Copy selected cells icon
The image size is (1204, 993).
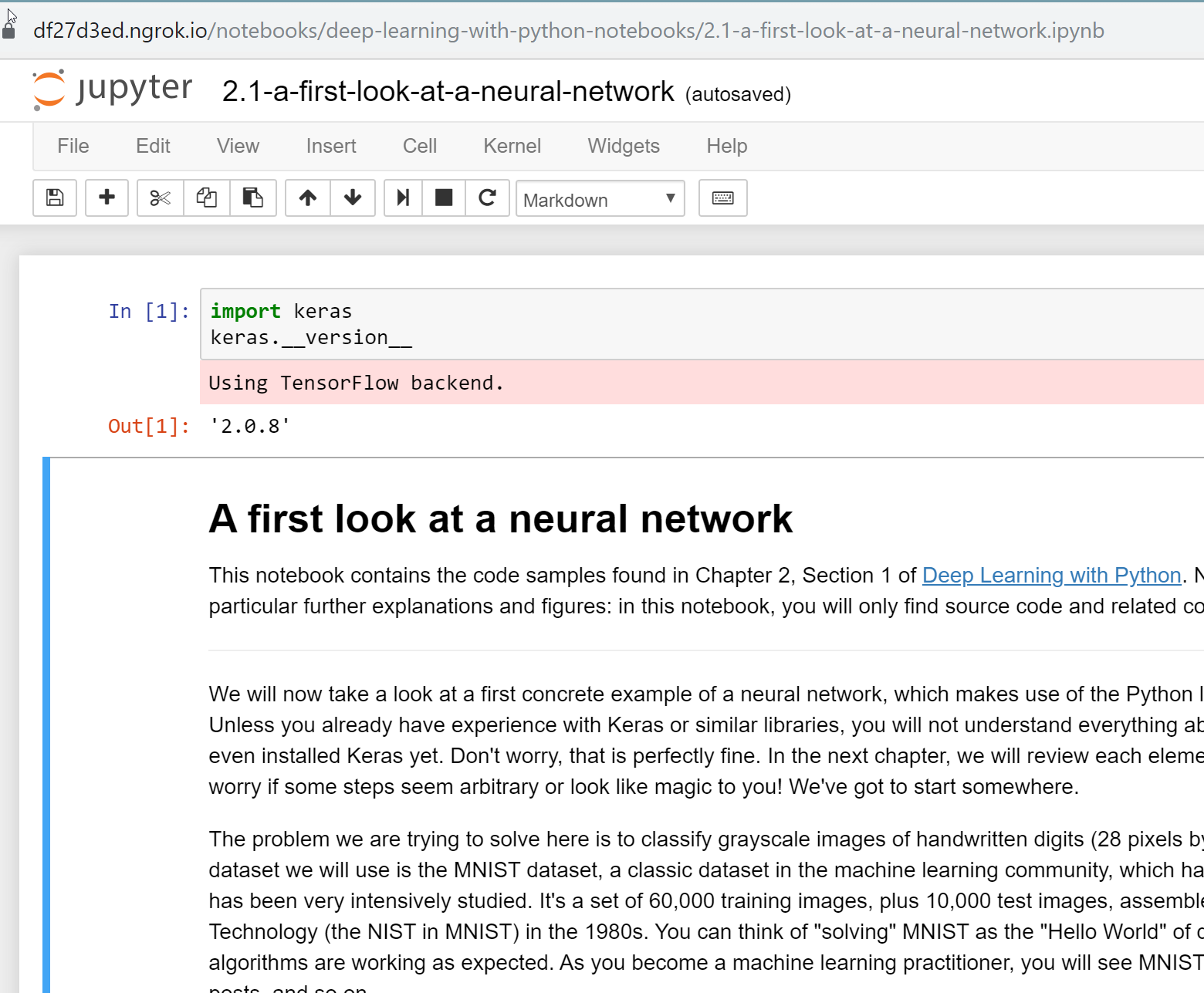[x=206, y=198]
